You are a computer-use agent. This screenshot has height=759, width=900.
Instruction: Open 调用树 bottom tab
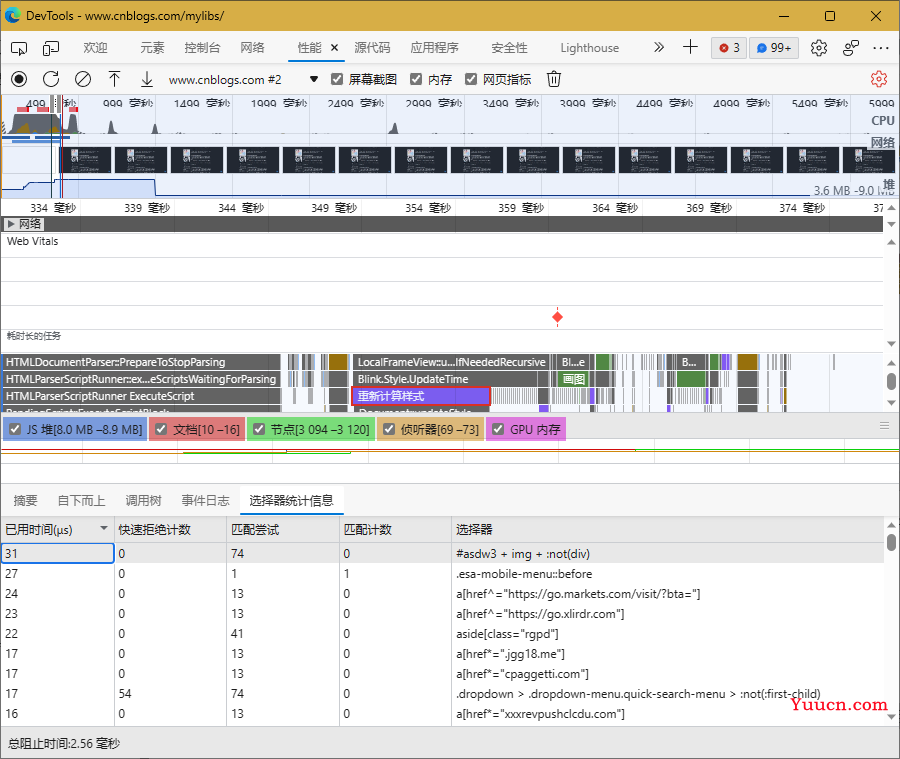click(x=143, y=501)
